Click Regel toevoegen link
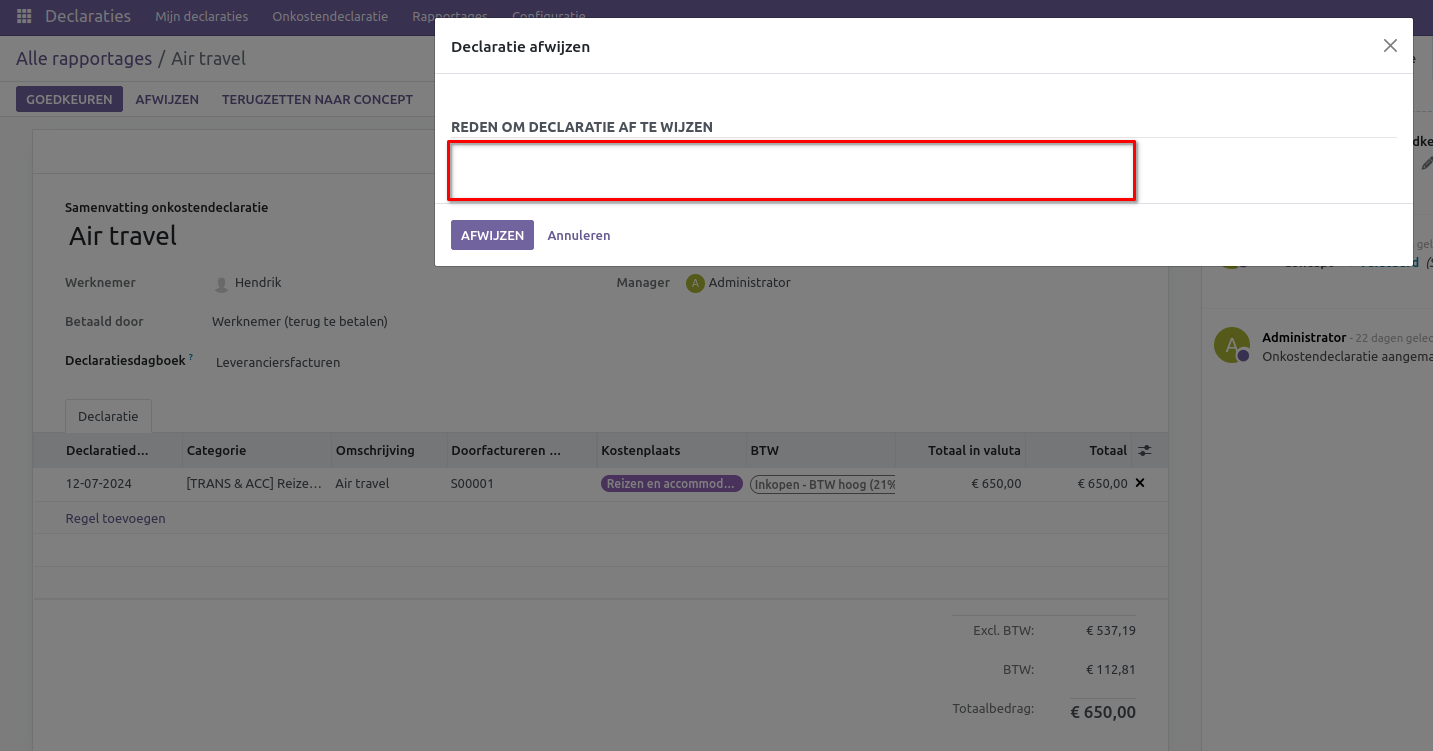Screen dimensions: 1433x751 115,519
